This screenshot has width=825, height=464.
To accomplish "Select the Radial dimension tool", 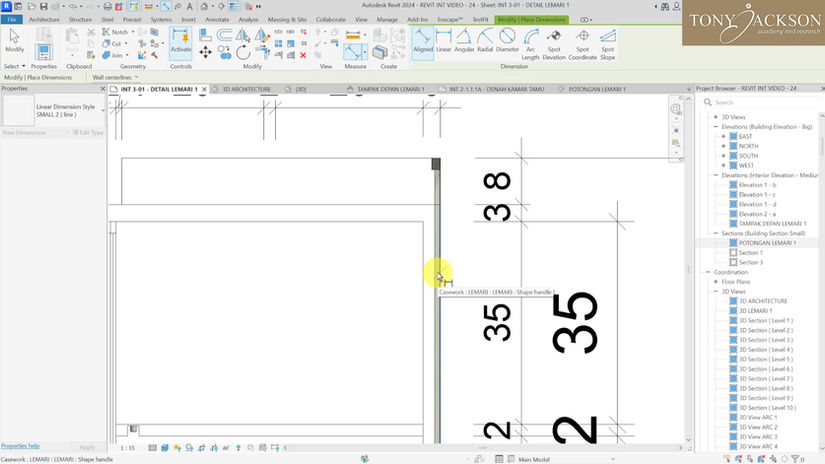I will coord(485,41).
